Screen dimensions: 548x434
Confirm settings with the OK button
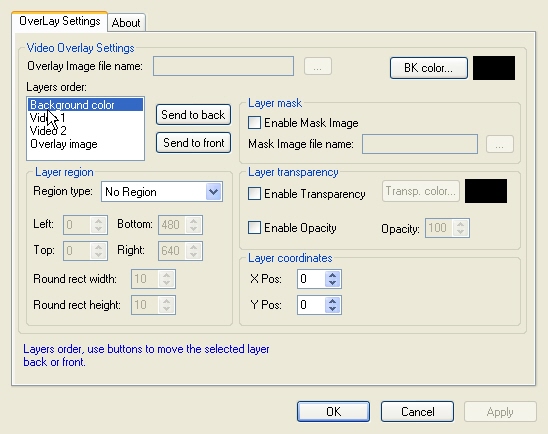pyautogui.click(x=333, y=411)
